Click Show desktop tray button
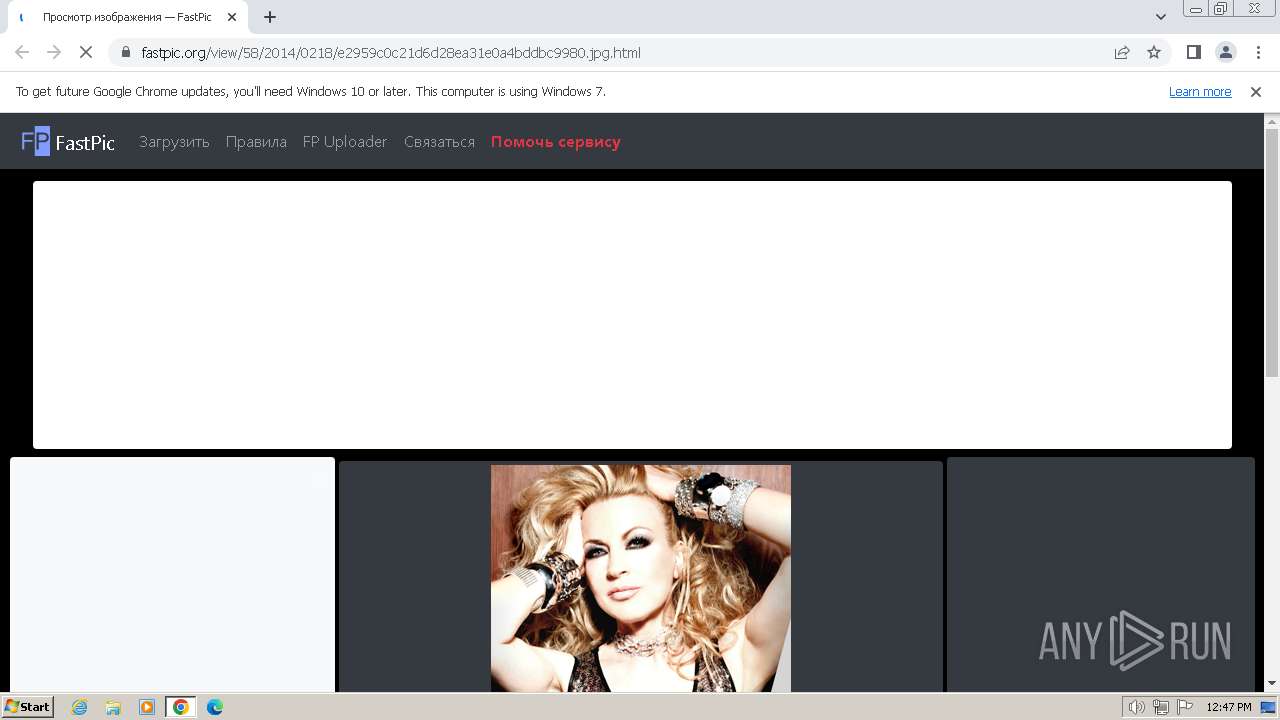1280x720 pixels. click(x=1269, y=707)
